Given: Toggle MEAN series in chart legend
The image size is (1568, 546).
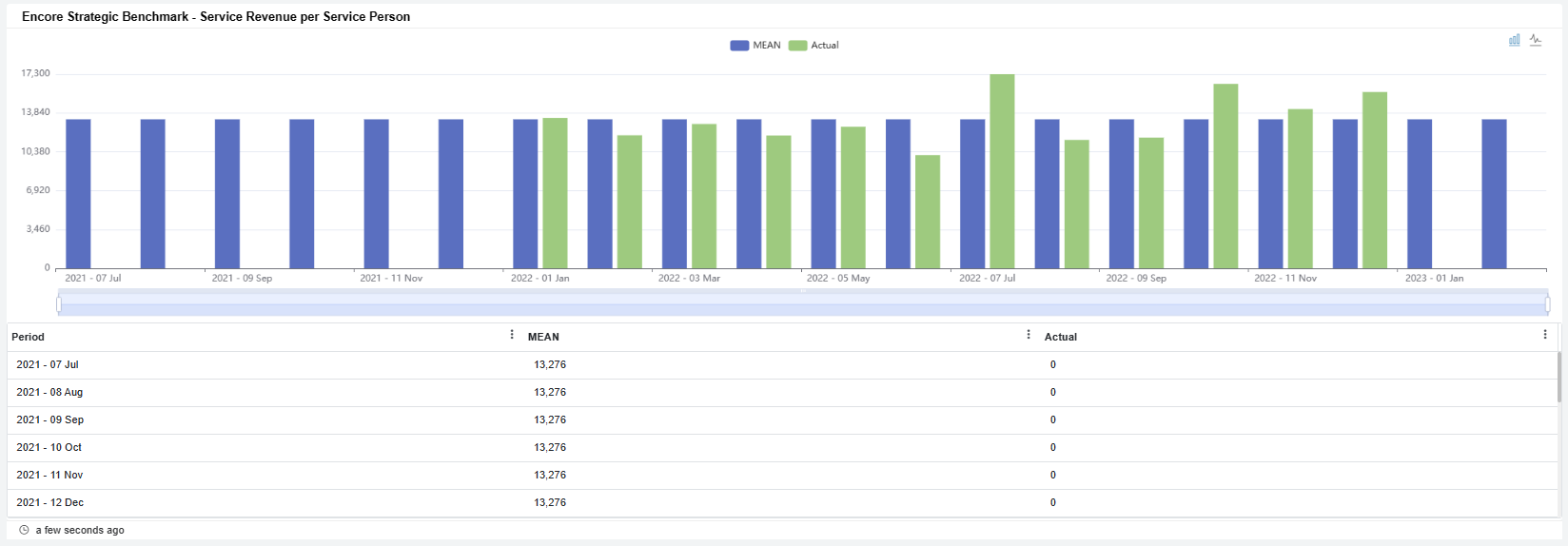Looking at the screenshot, I should (755, 46).
